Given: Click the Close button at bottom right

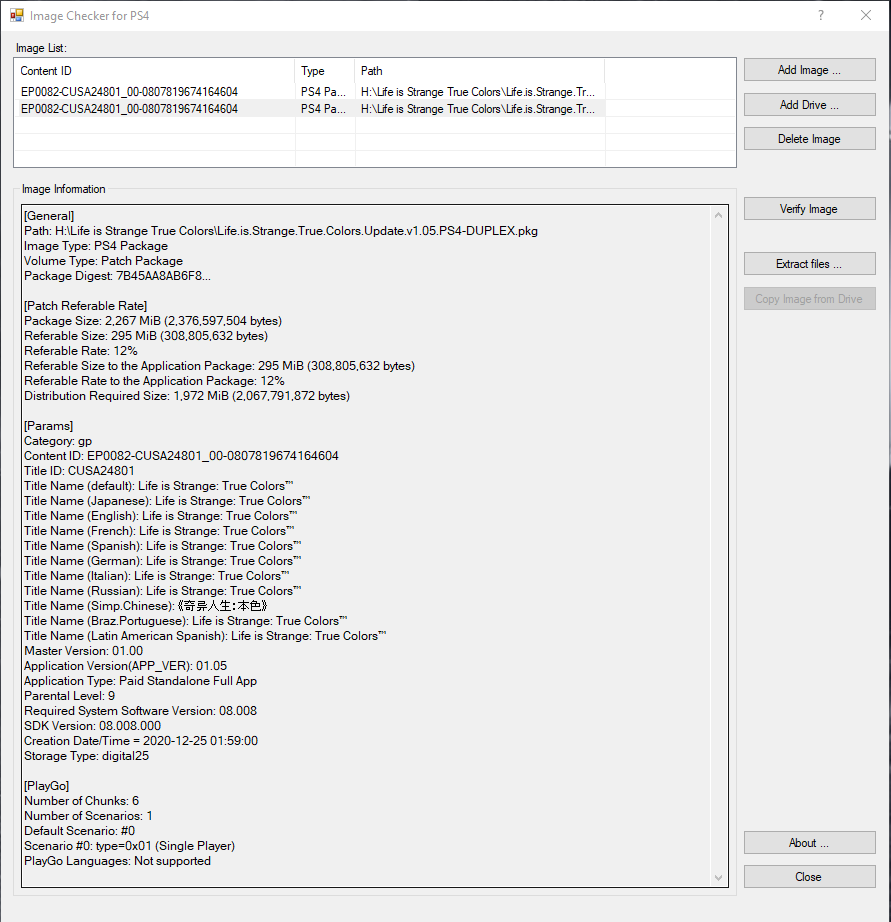Looking at the screenshot, I should point(809,877).
